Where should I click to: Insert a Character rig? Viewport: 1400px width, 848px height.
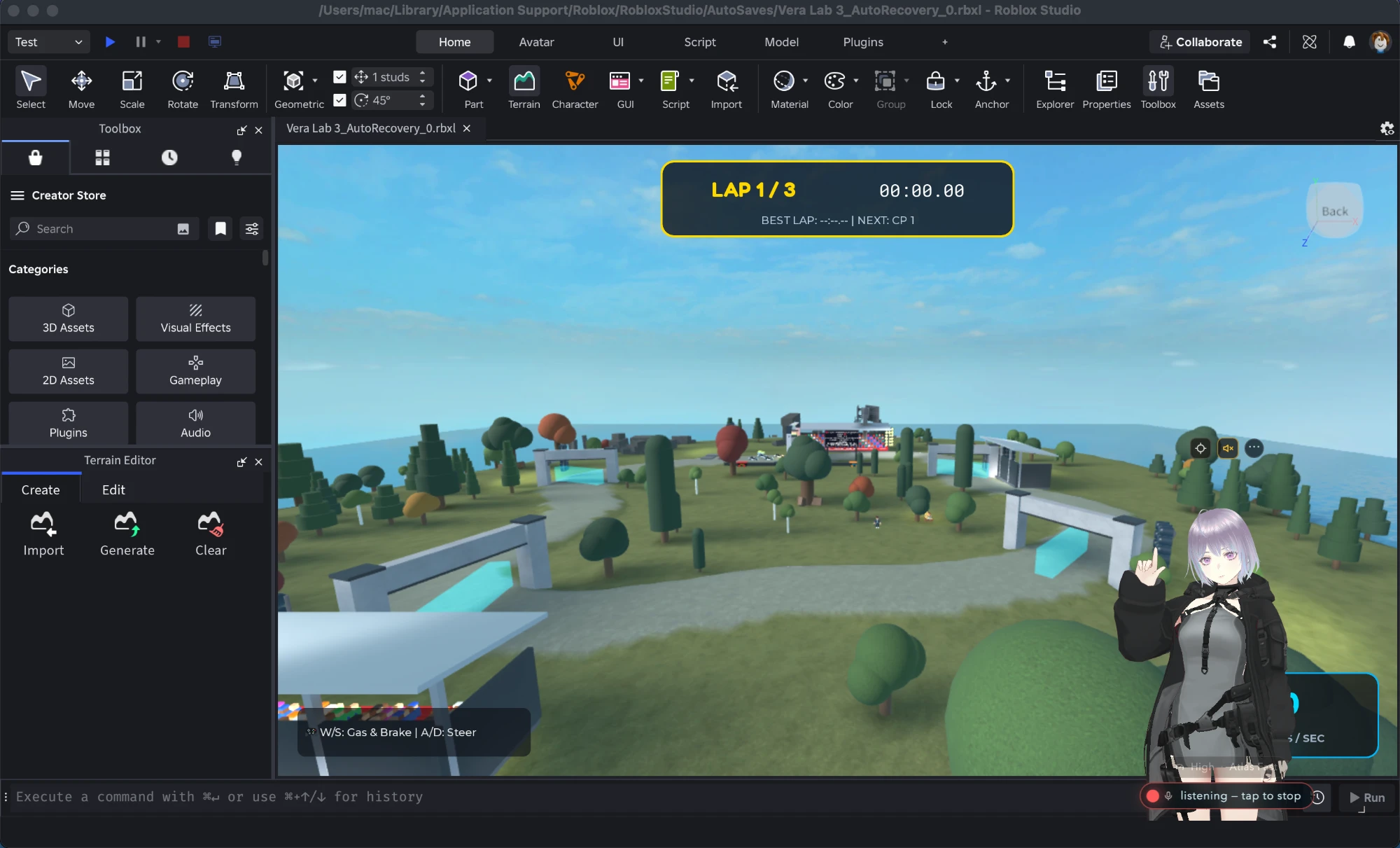tap(575, 89)
